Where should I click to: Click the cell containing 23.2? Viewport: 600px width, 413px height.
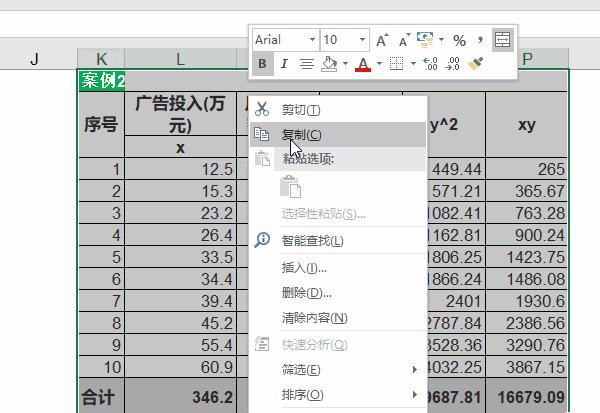coord(180,213)
